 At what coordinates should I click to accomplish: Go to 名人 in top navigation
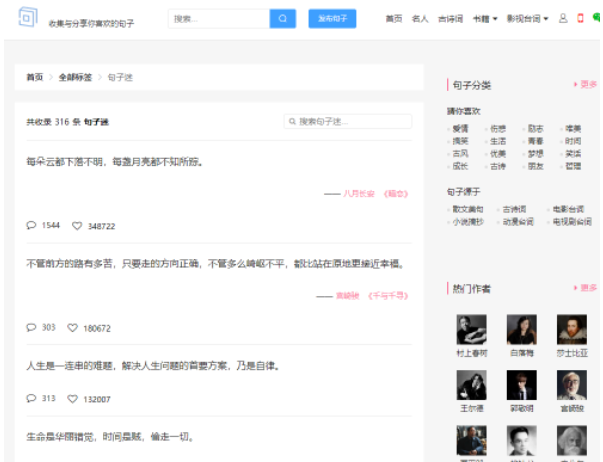click(x=420, y=19)
